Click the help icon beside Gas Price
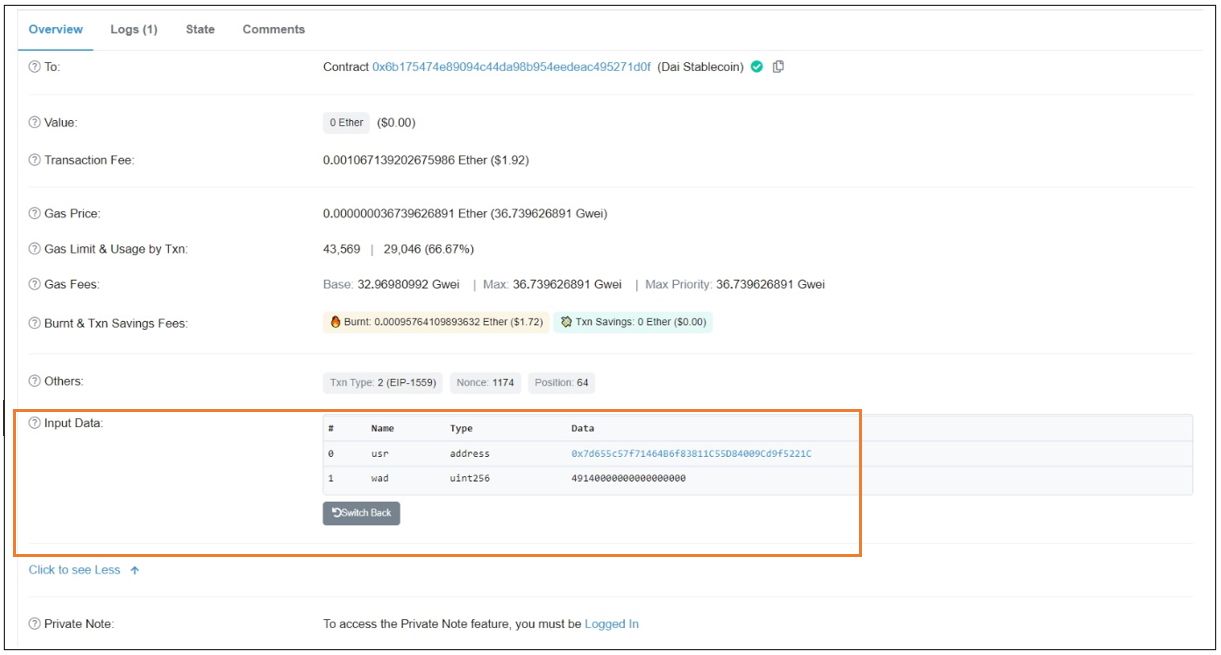 (x=35, y=214)
